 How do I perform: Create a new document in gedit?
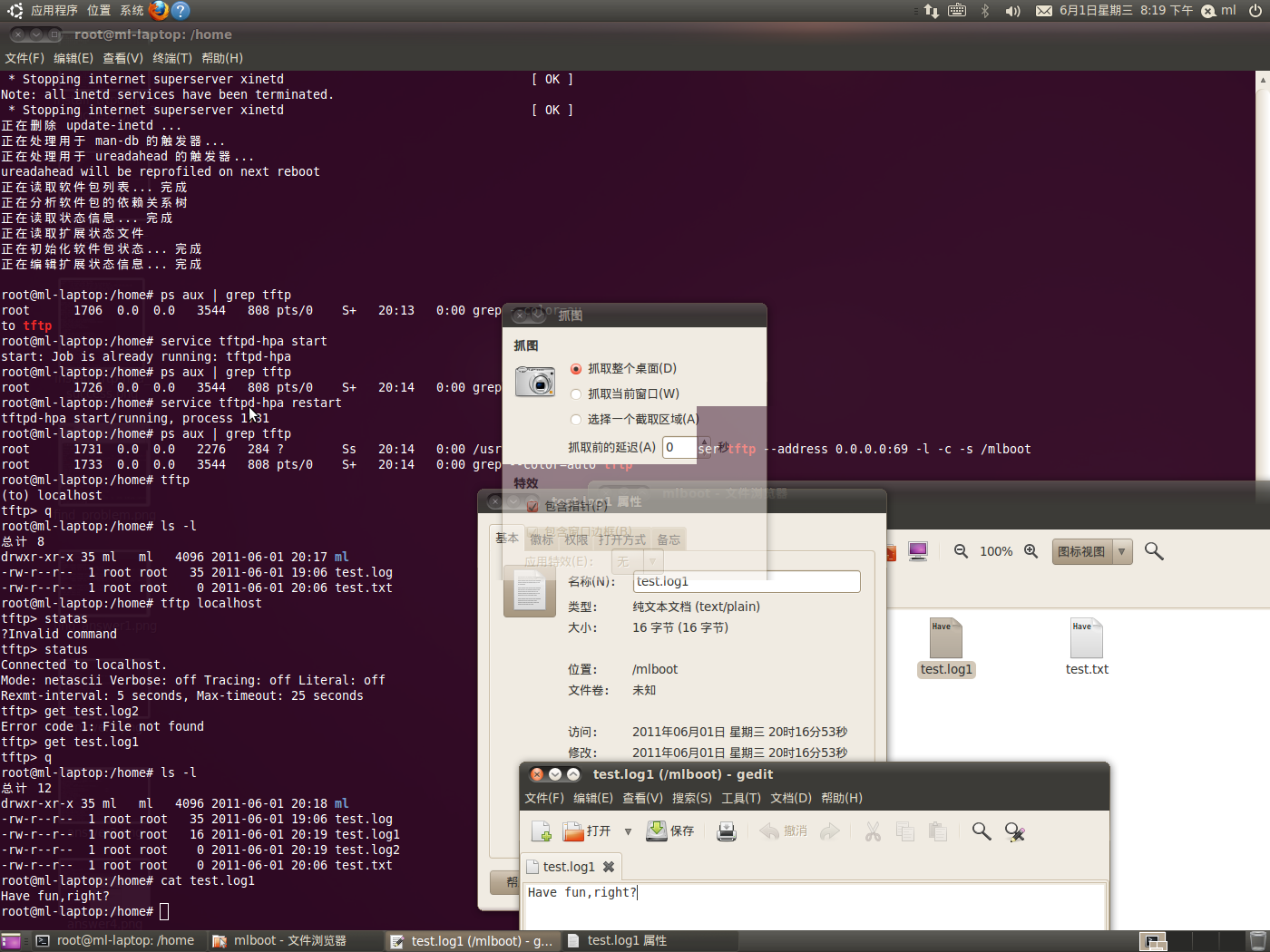[x=542, y=831]
